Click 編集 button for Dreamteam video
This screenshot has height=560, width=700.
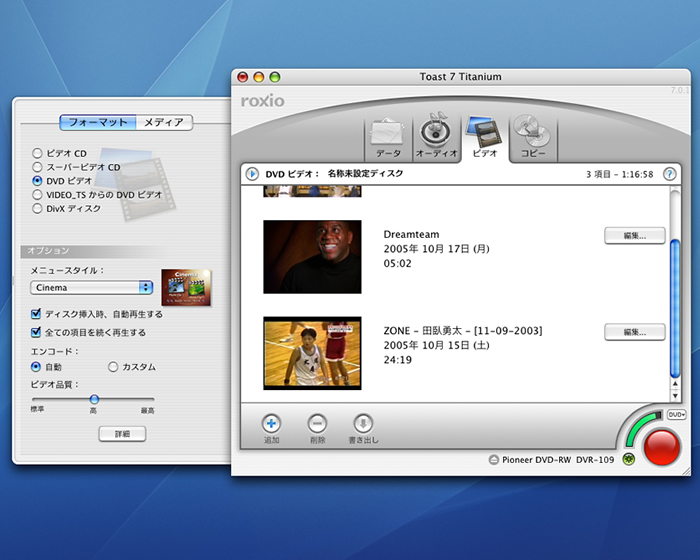(x=634, y=236)
